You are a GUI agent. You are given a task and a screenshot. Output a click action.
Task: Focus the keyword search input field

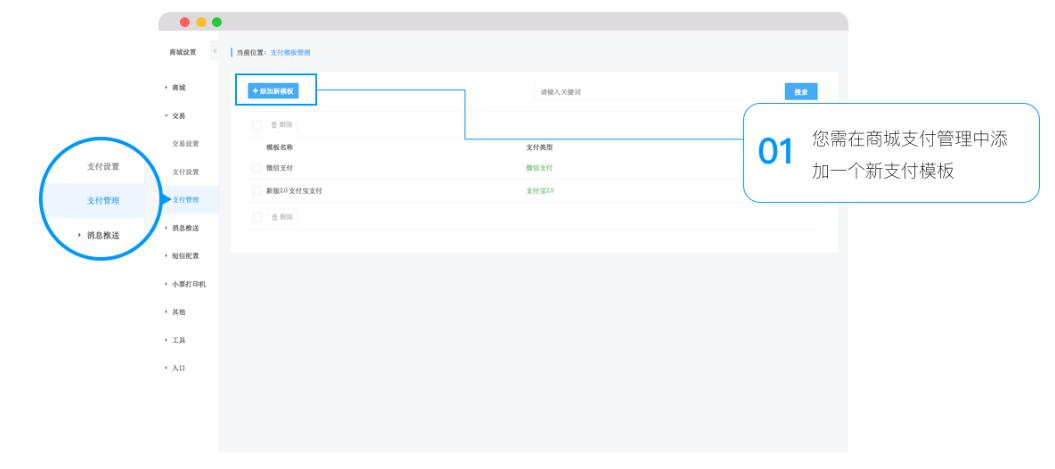[659, 92]
